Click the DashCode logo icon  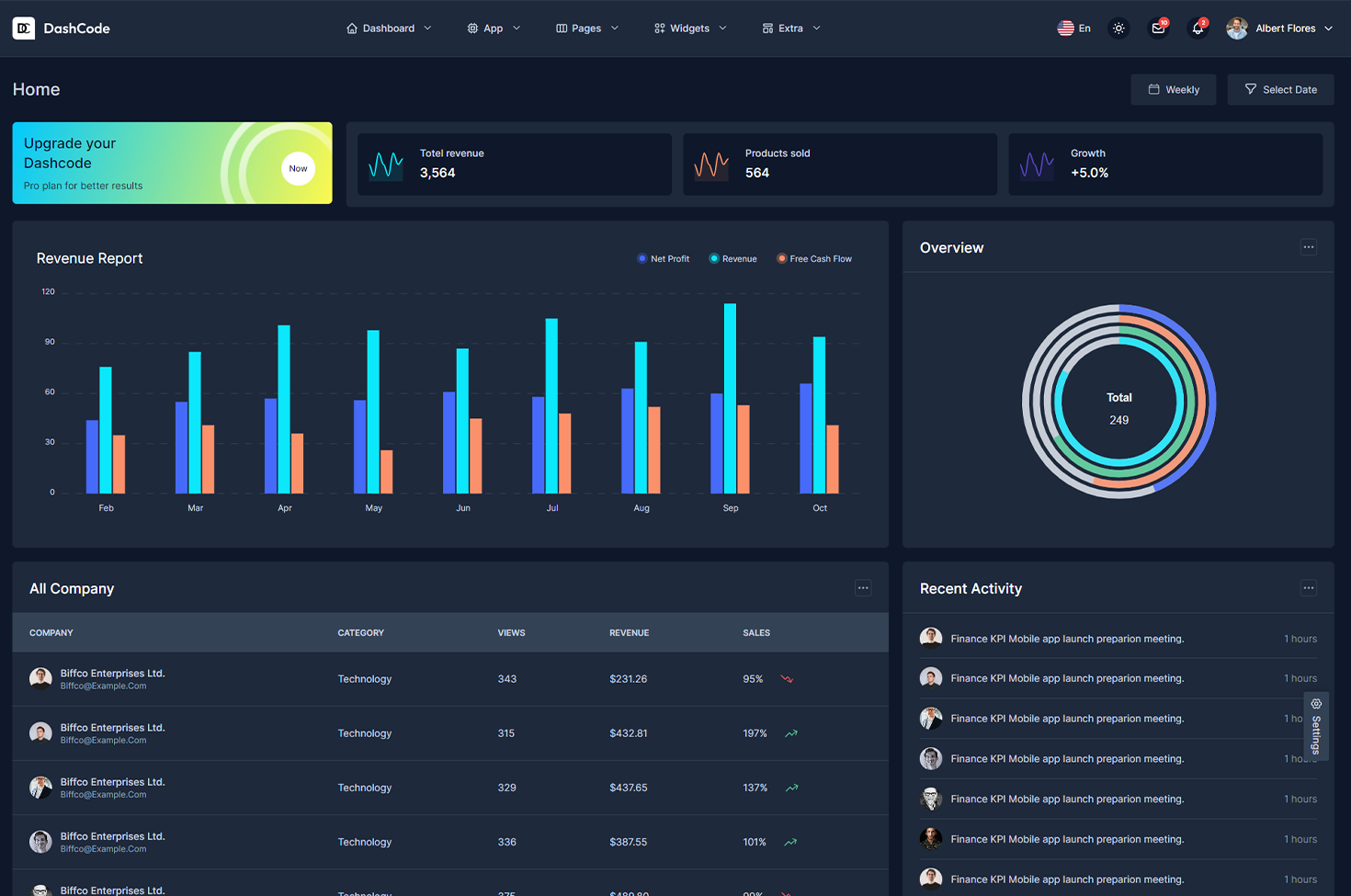coord(24,28)
